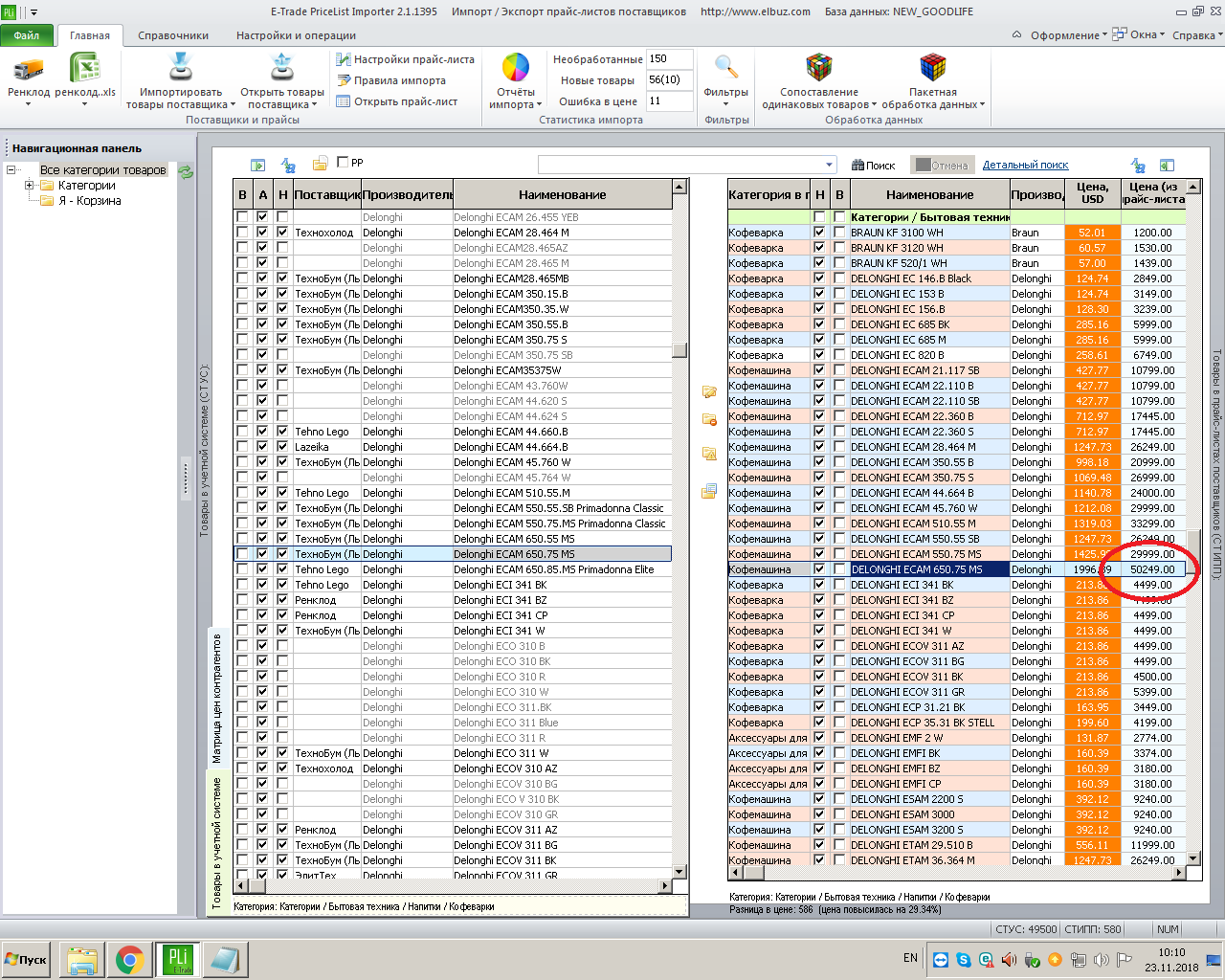Switch to Настройки и операции tab

(x=296, y=35)
